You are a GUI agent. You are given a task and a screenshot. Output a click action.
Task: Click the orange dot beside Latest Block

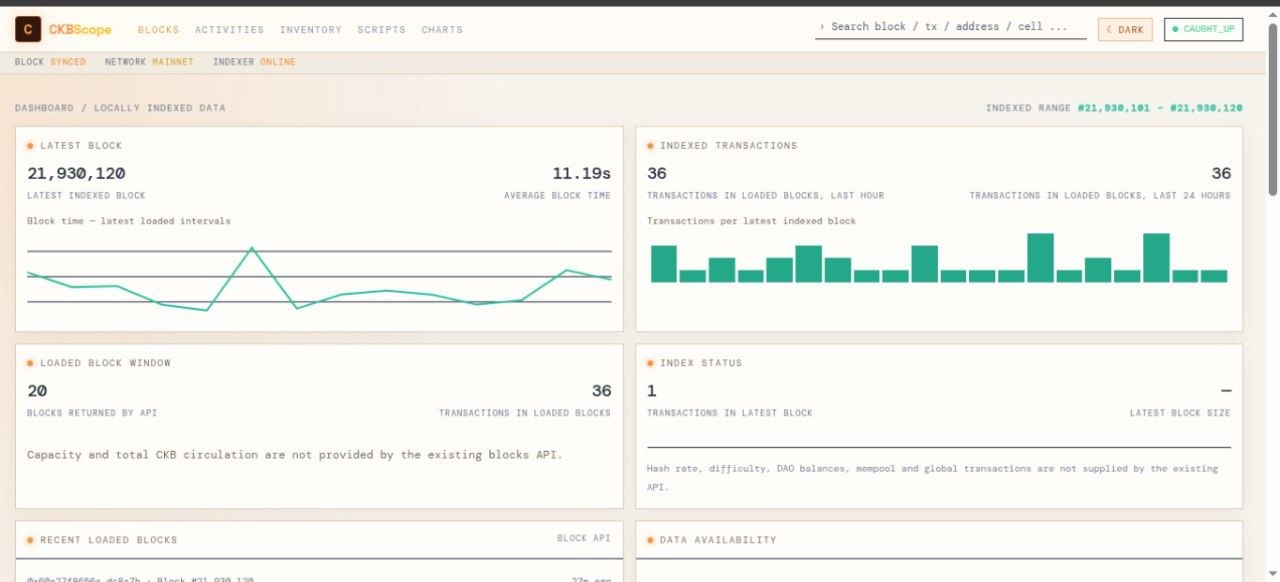(30, 146)
